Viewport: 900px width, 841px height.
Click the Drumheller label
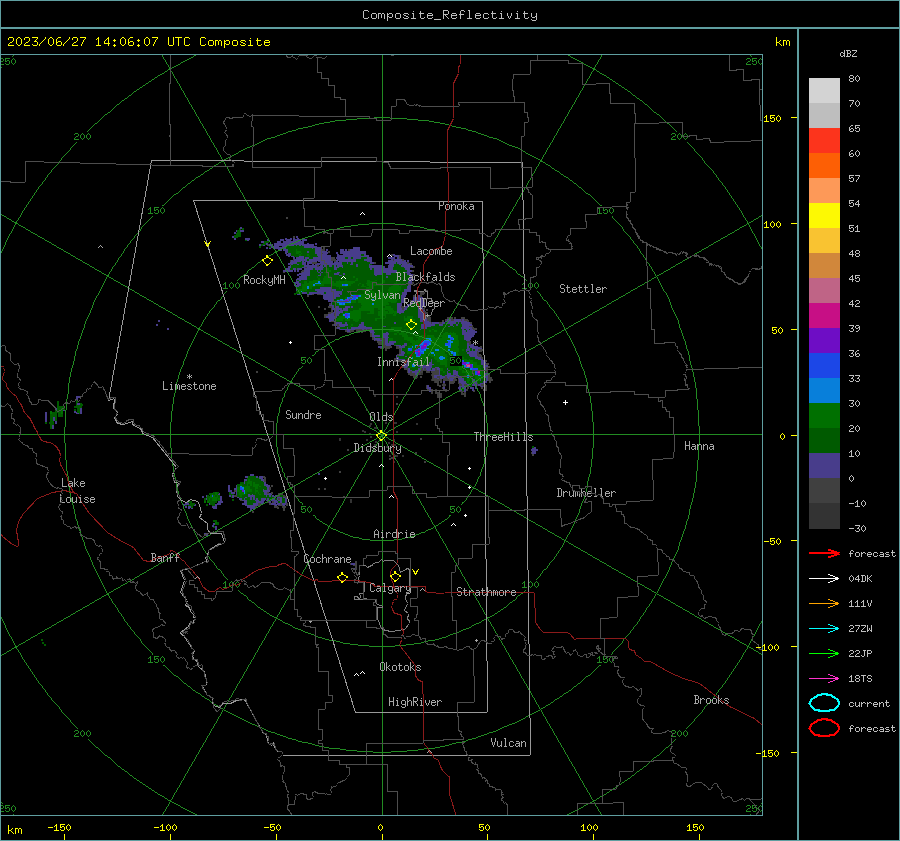coord(586,493)
